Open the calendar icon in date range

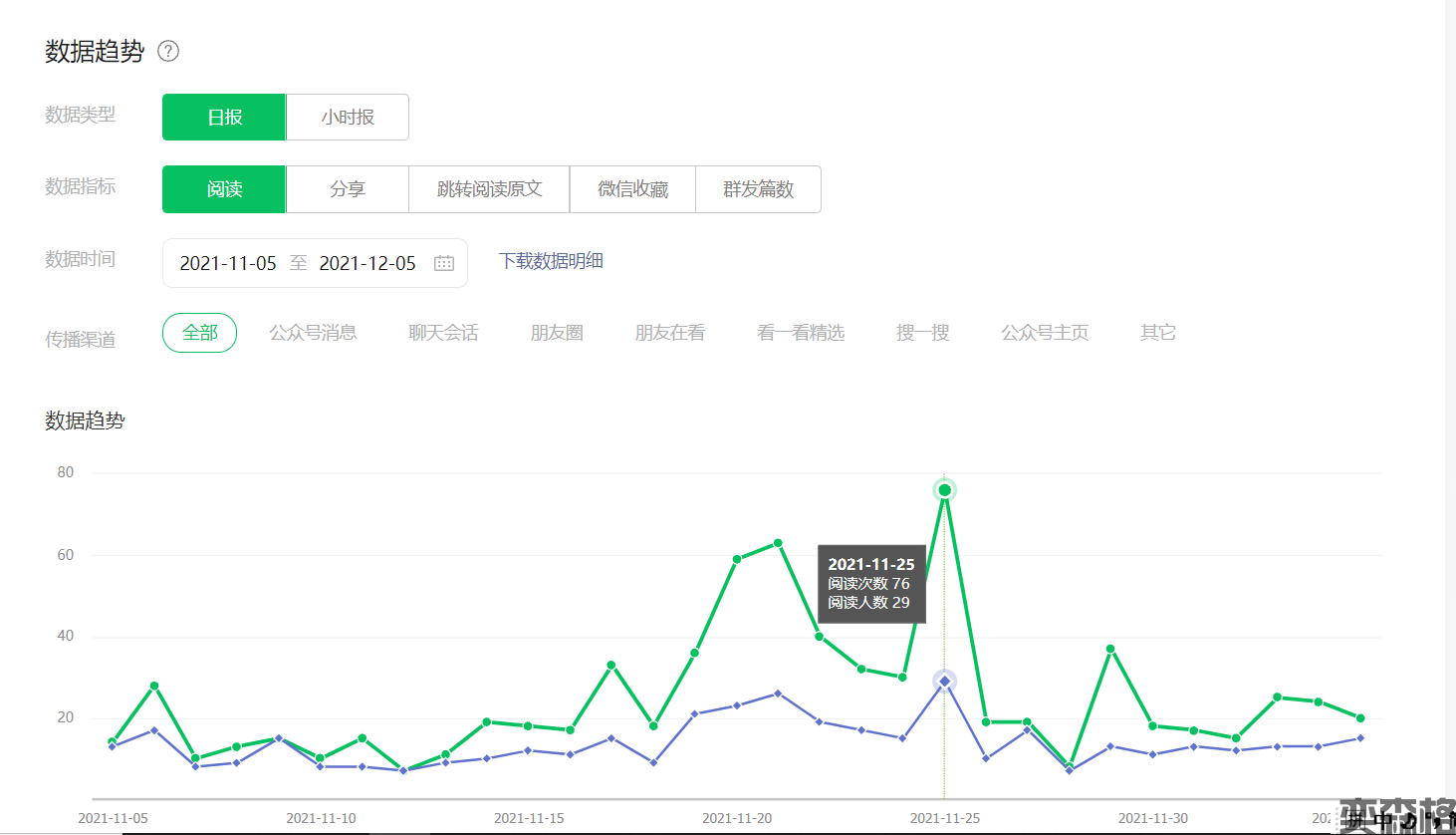pos(444,263)
